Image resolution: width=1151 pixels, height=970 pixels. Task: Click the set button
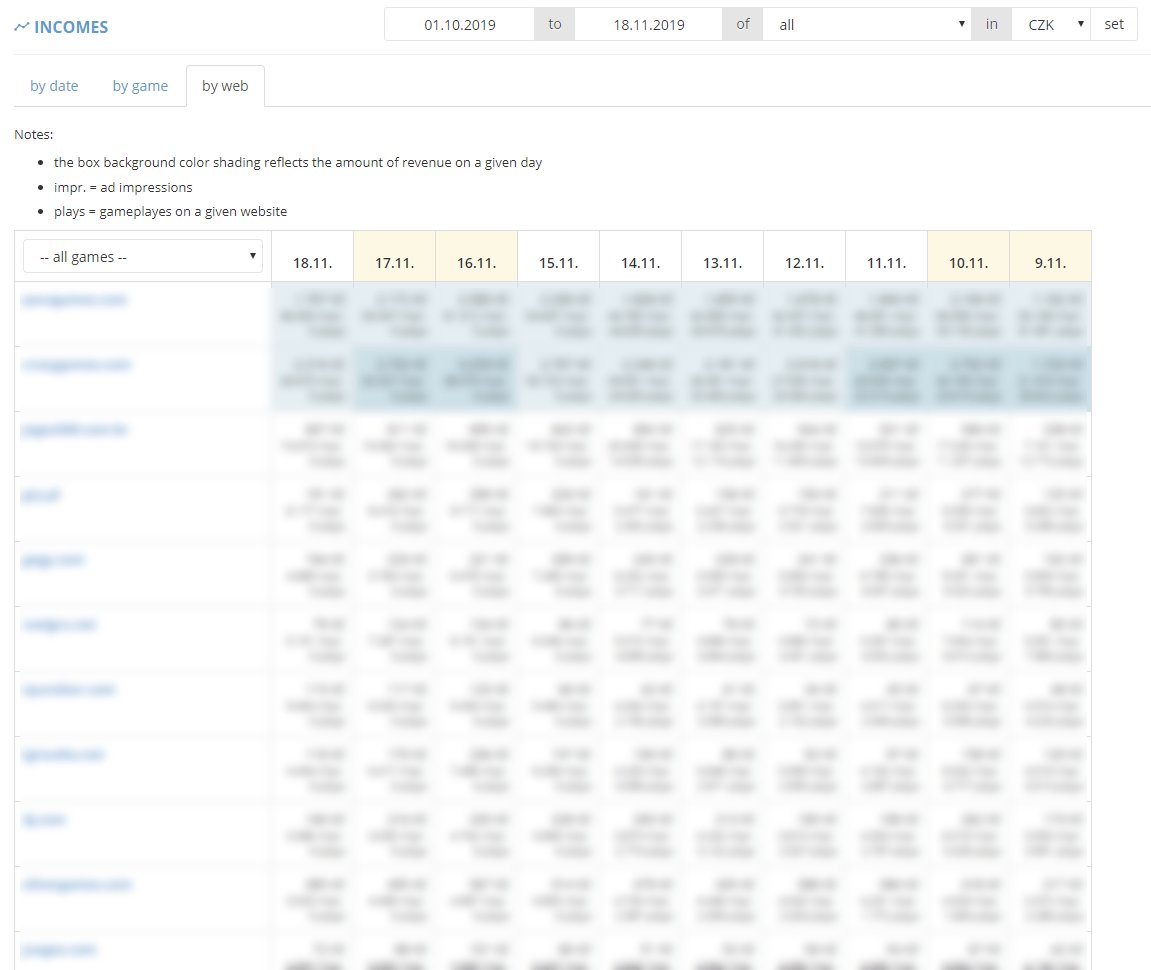[x=1114, y=24]
